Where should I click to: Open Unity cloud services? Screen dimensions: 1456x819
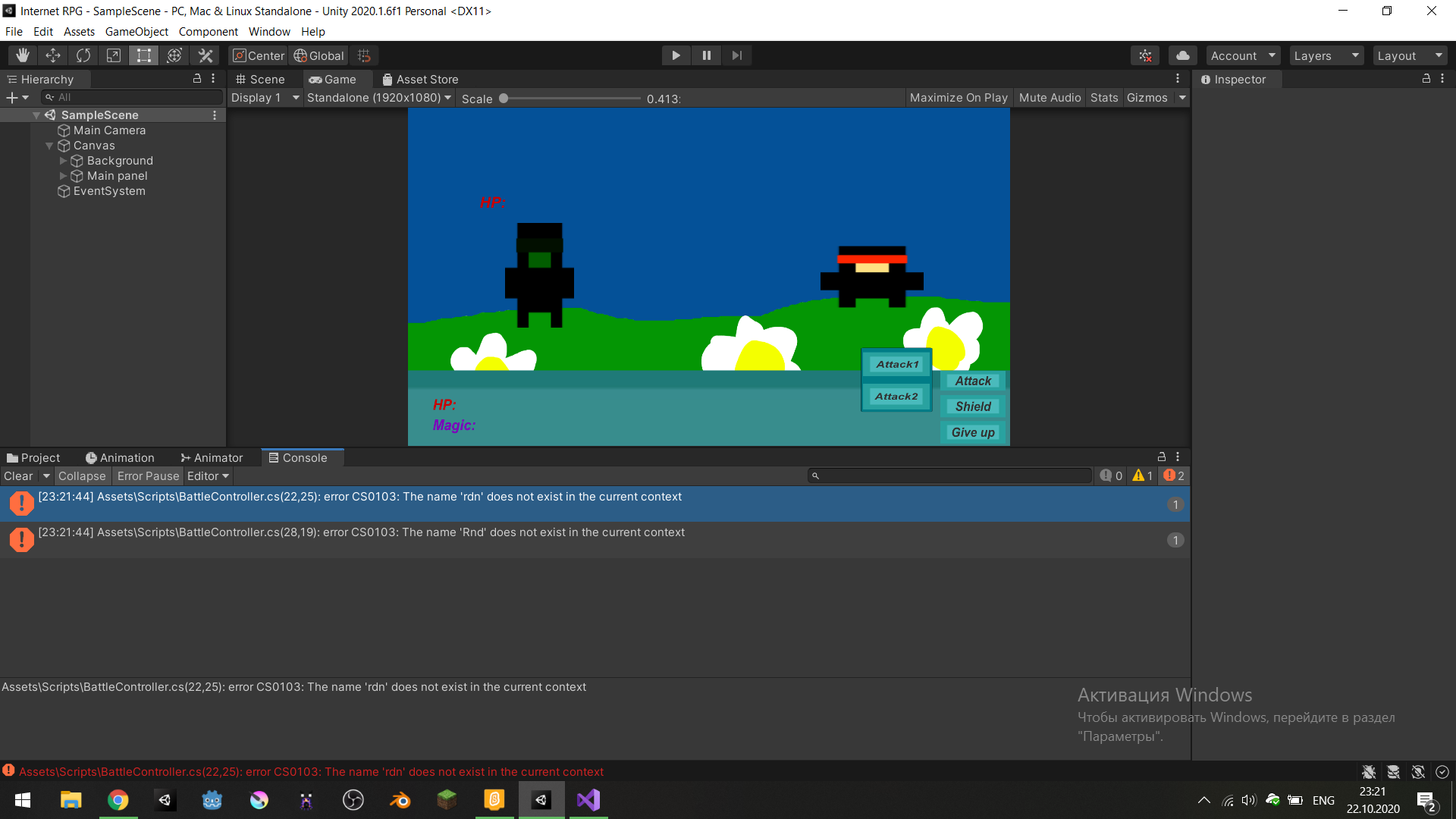point(1183,55)
